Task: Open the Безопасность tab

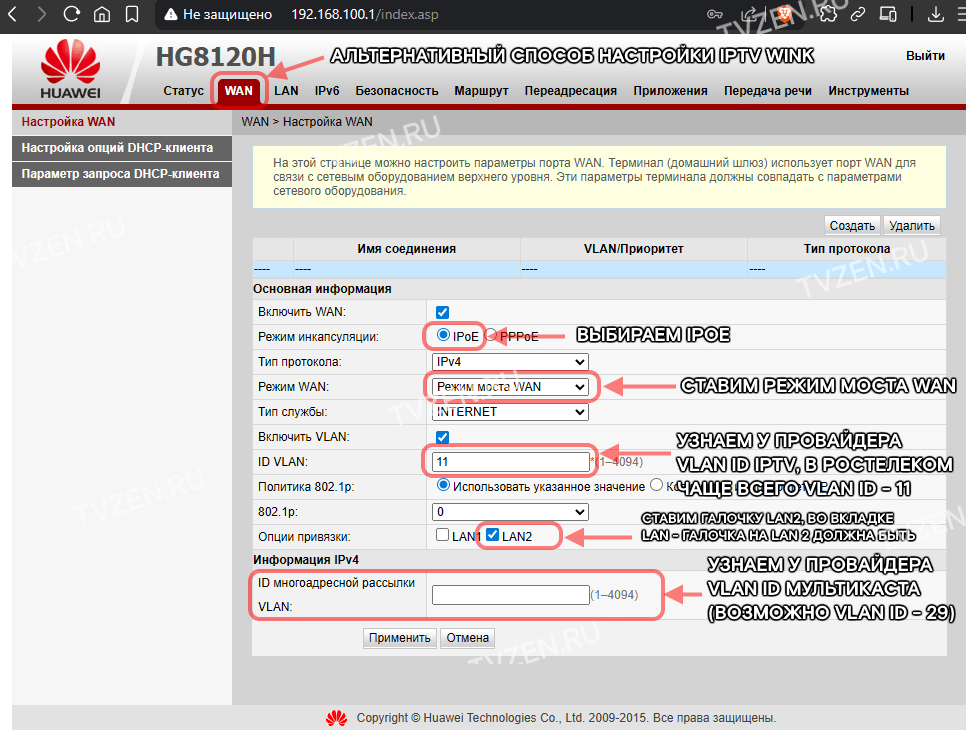Action: 397,91
